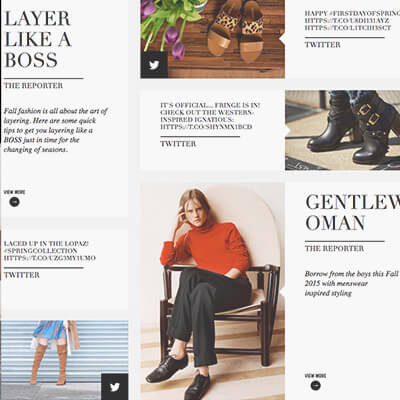
Task: Click the Twitter bird icon on sandals photo
Action: (154, 65)
